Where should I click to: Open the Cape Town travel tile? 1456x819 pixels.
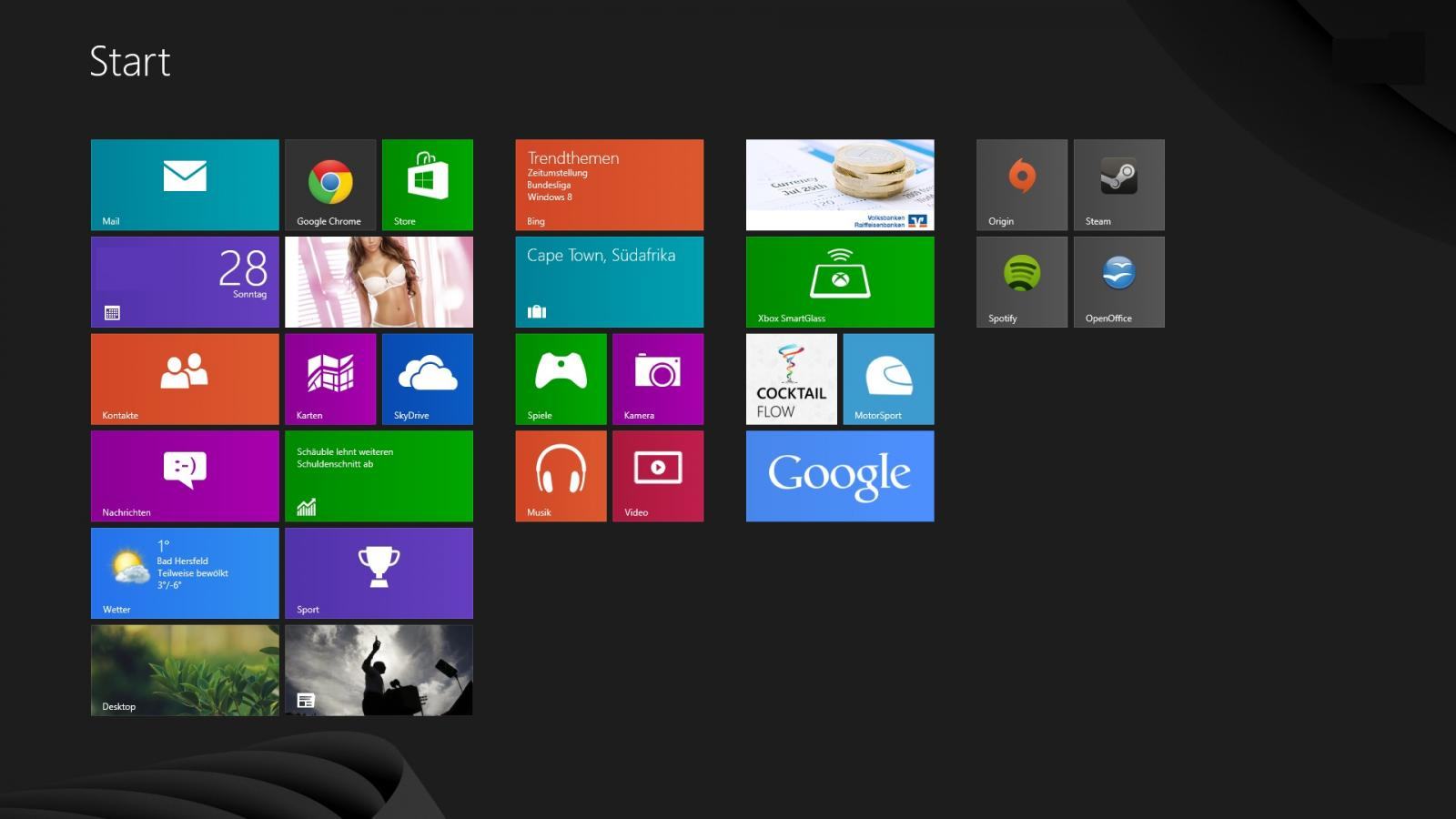tap(610, 282)
